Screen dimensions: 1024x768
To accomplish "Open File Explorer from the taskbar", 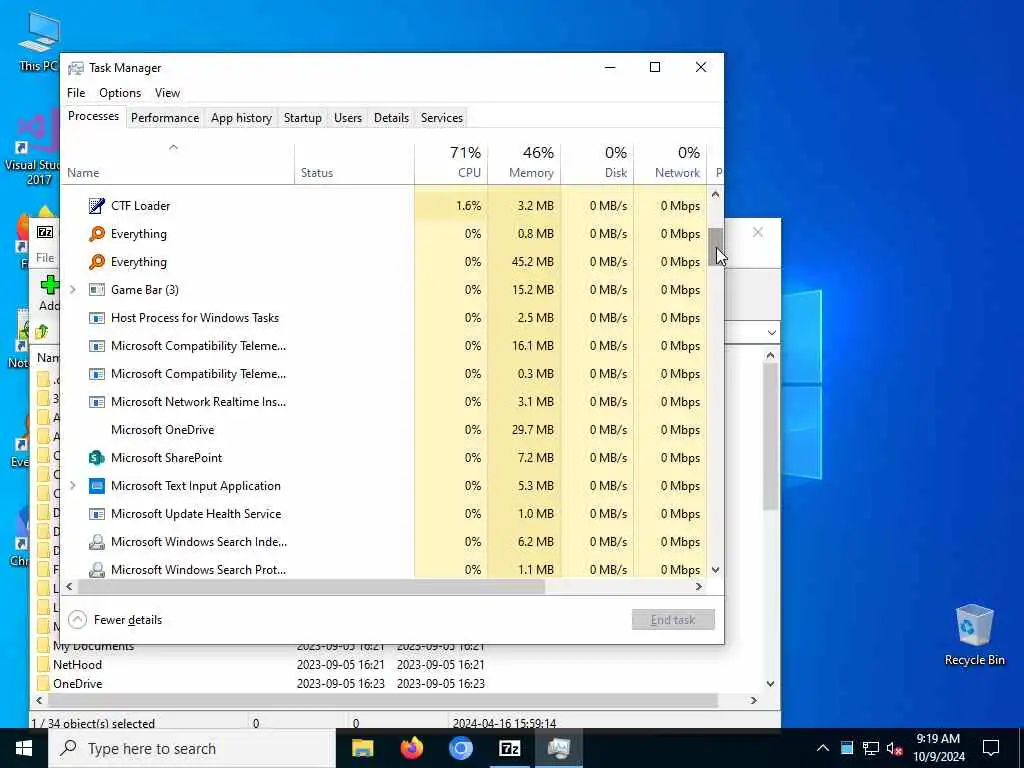I will click(x=362, y=748).
